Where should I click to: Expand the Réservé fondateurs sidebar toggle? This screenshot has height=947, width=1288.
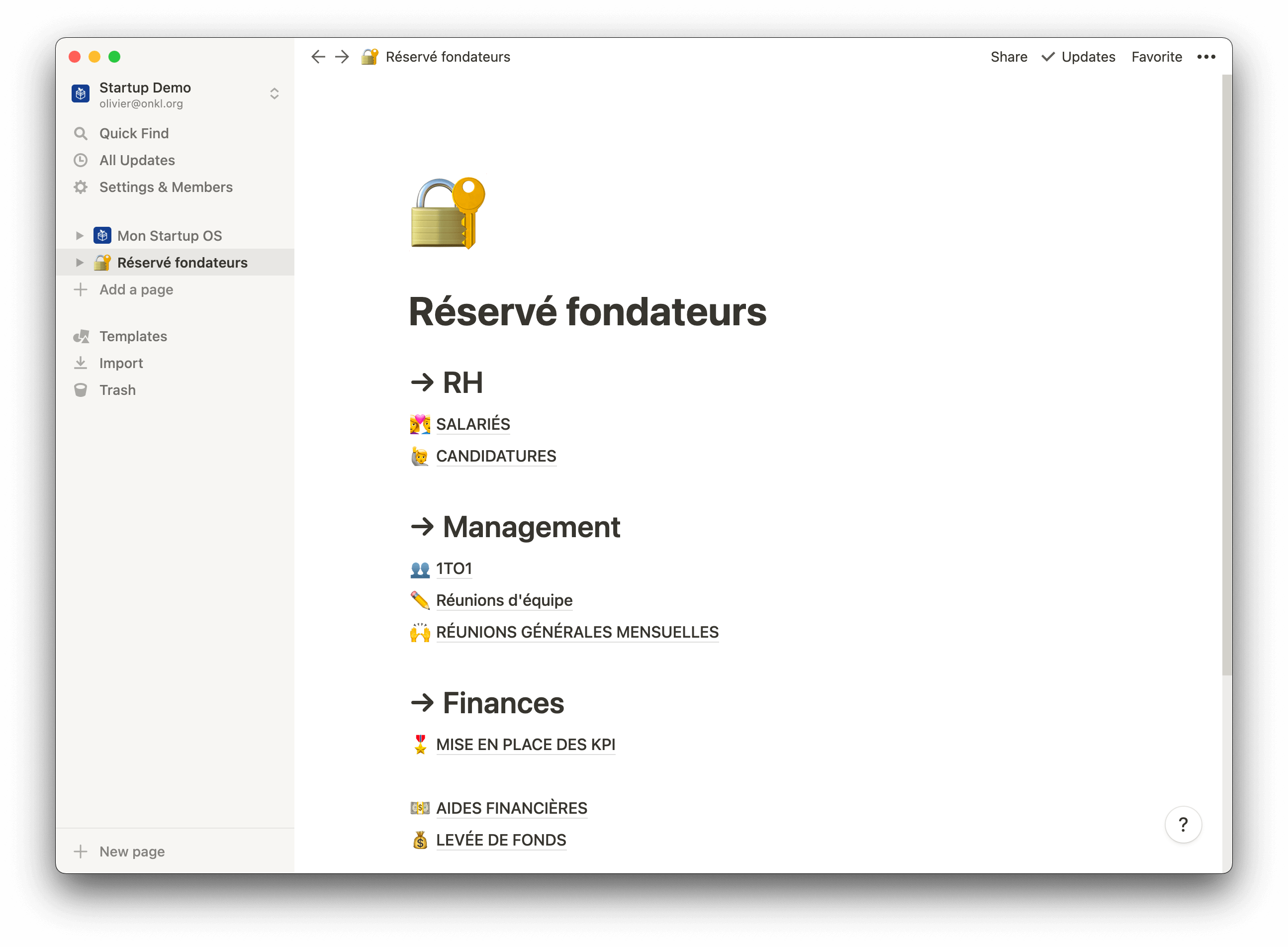pyautogui.click(x=80, y=263)
